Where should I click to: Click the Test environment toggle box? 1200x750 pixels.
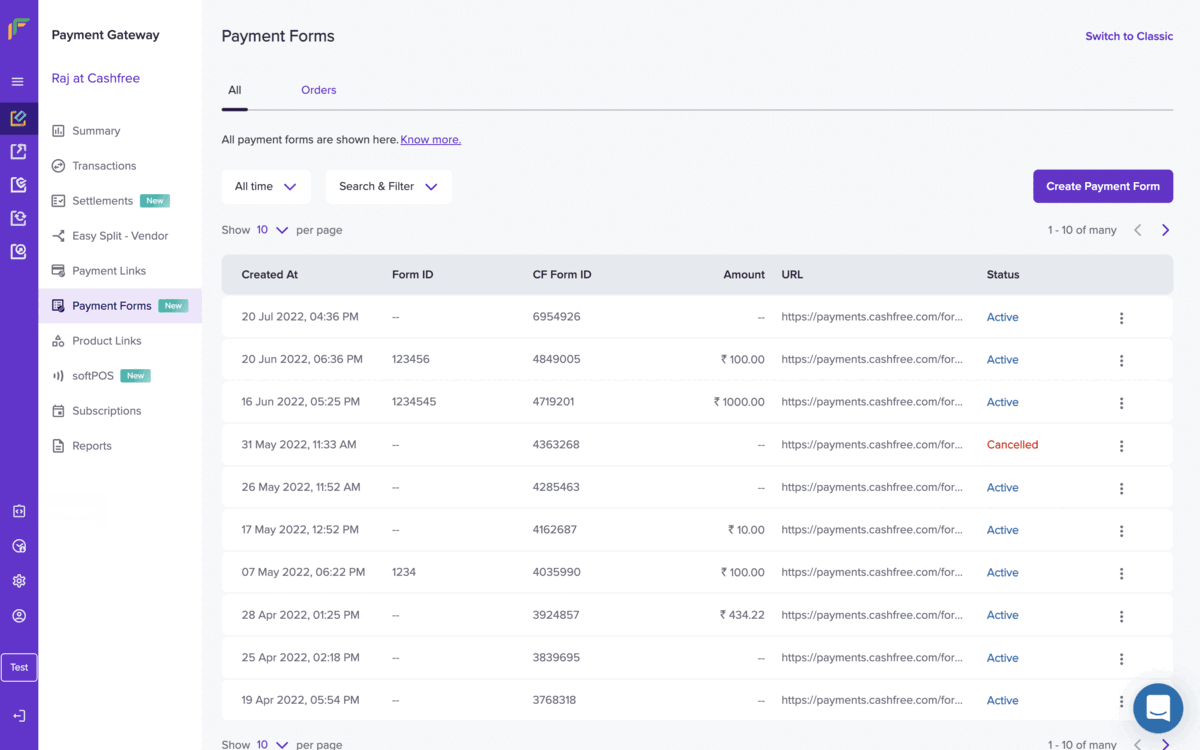[19, 667]
